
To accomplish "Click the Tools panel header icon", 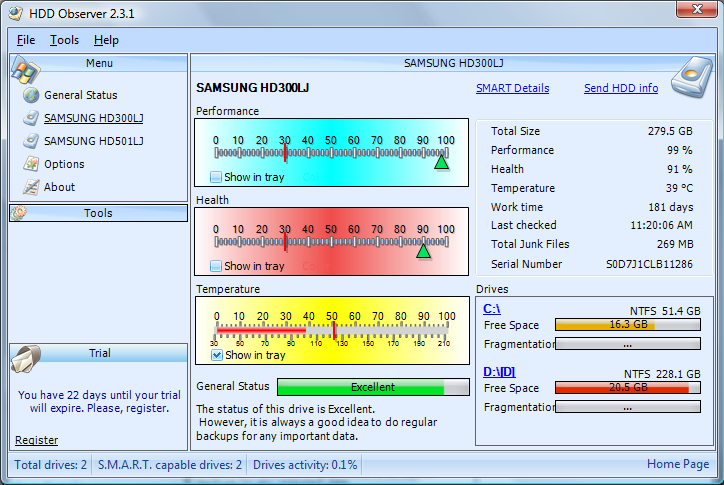I will pyautogui.click(x=19, y=213).
